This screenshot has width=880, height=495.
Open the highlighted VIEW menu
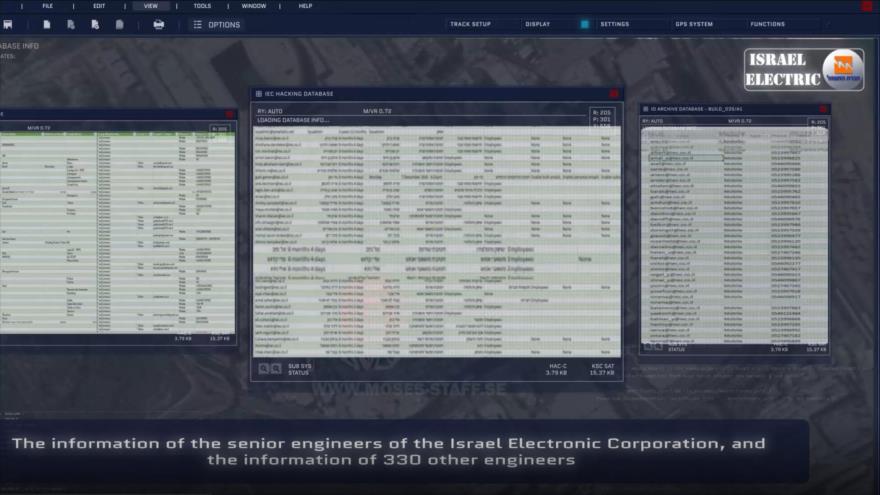[x=150, y=6]
